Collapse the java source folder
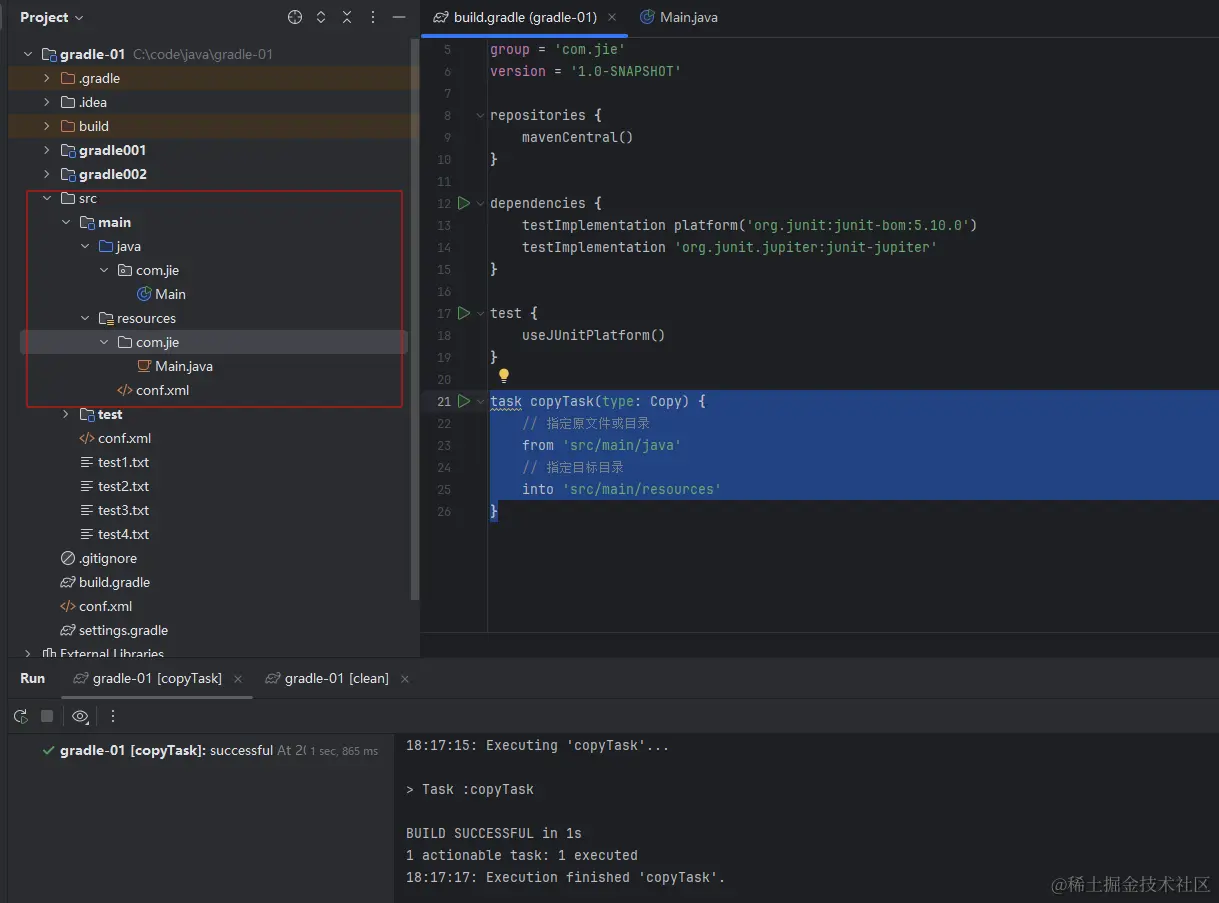 pos(85,246)
